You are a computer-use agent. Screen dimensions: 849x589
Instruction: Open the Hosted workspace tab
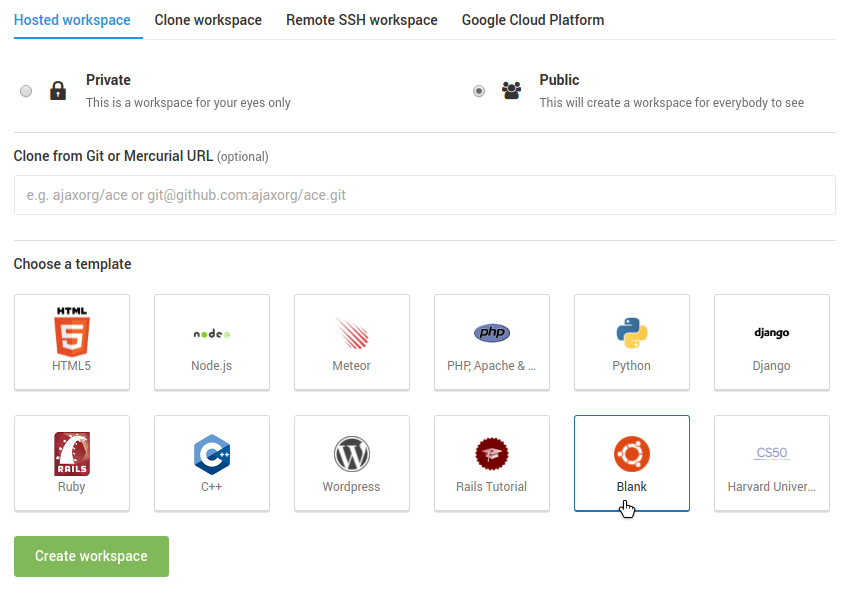pyautogui.click(x=72, y=20)
